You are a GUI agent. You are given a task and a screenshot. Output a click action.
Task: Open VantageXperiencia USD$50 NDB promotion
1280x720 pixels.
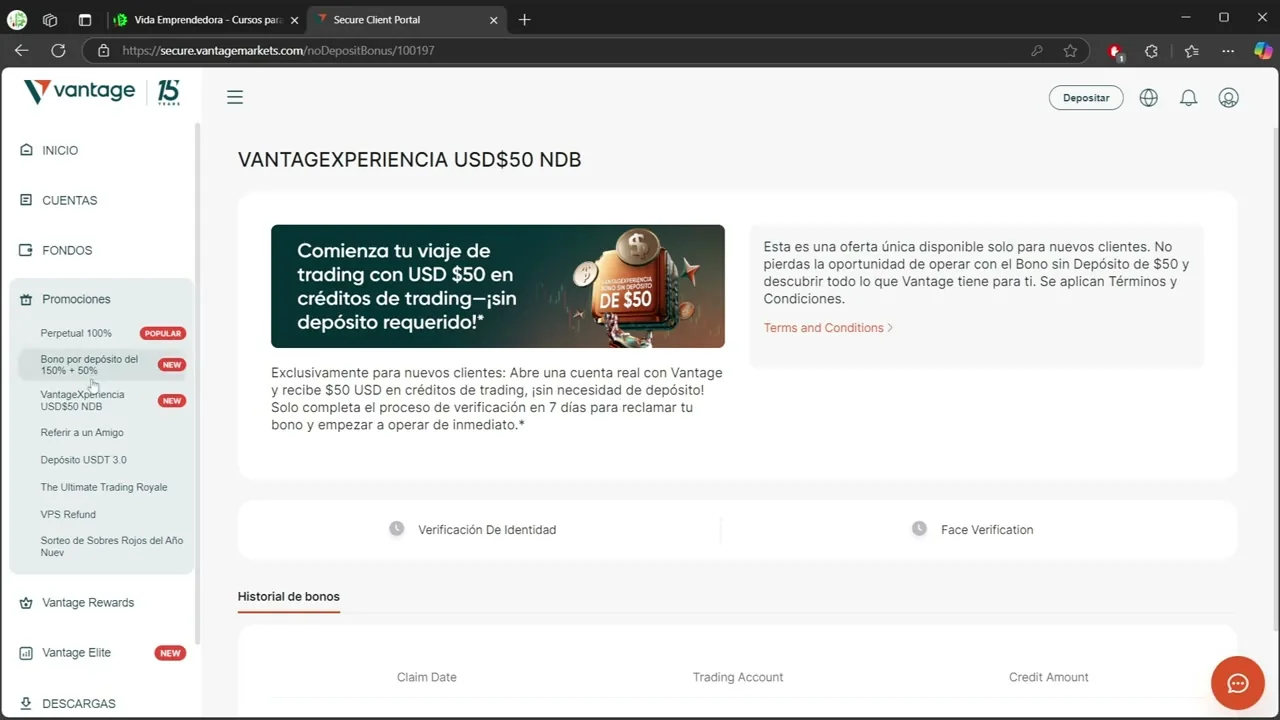tap(82, 401)
